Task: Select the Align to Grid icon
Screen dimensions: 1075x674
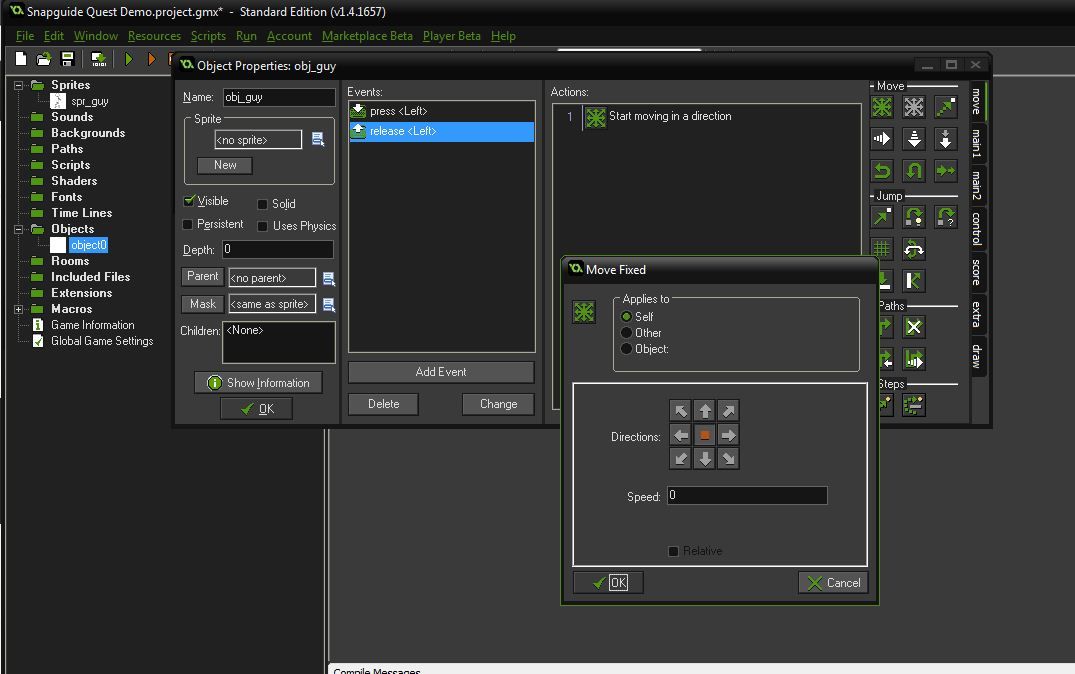Action: click(882, 249)
